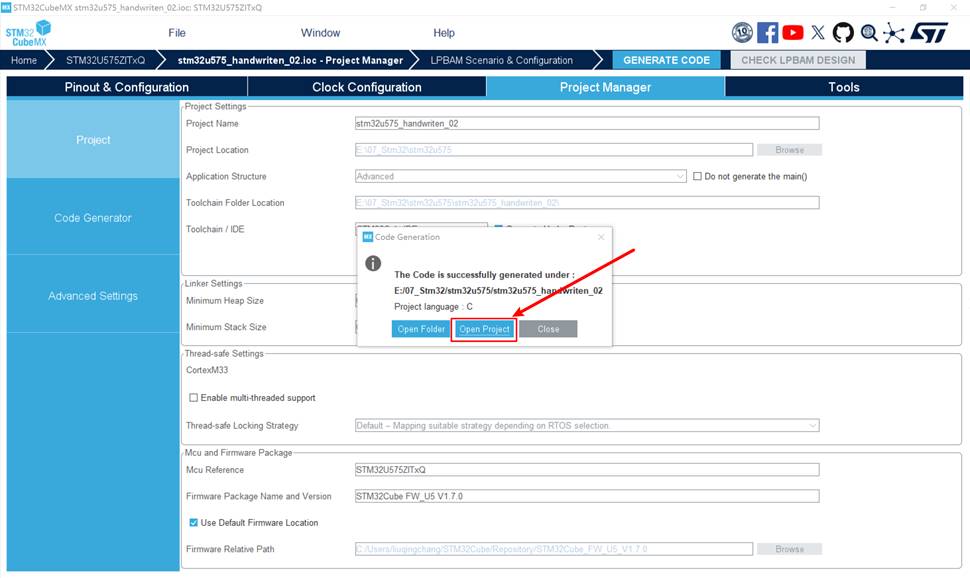Click the CHECK LPBAM DESIGN button
This screenshot has height=578, width=970.
coord(798,60)
